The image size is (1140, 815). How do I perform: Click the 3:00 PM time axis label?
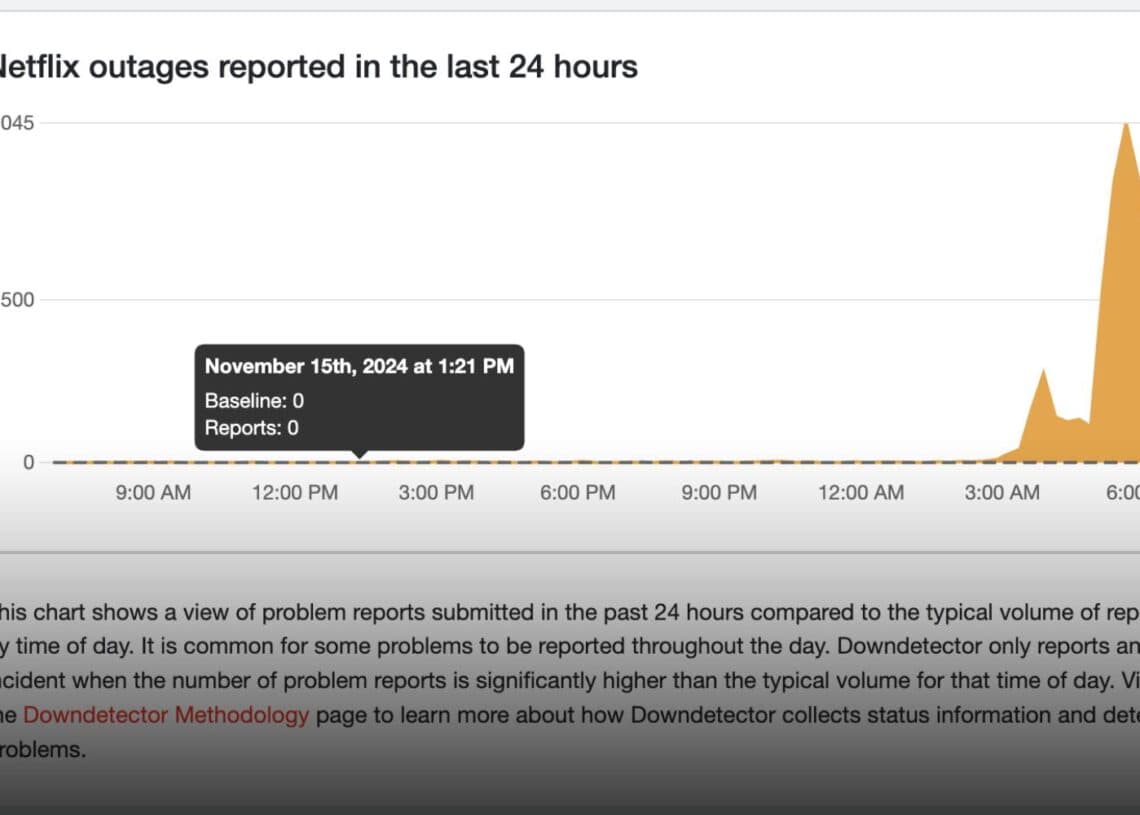436,493
